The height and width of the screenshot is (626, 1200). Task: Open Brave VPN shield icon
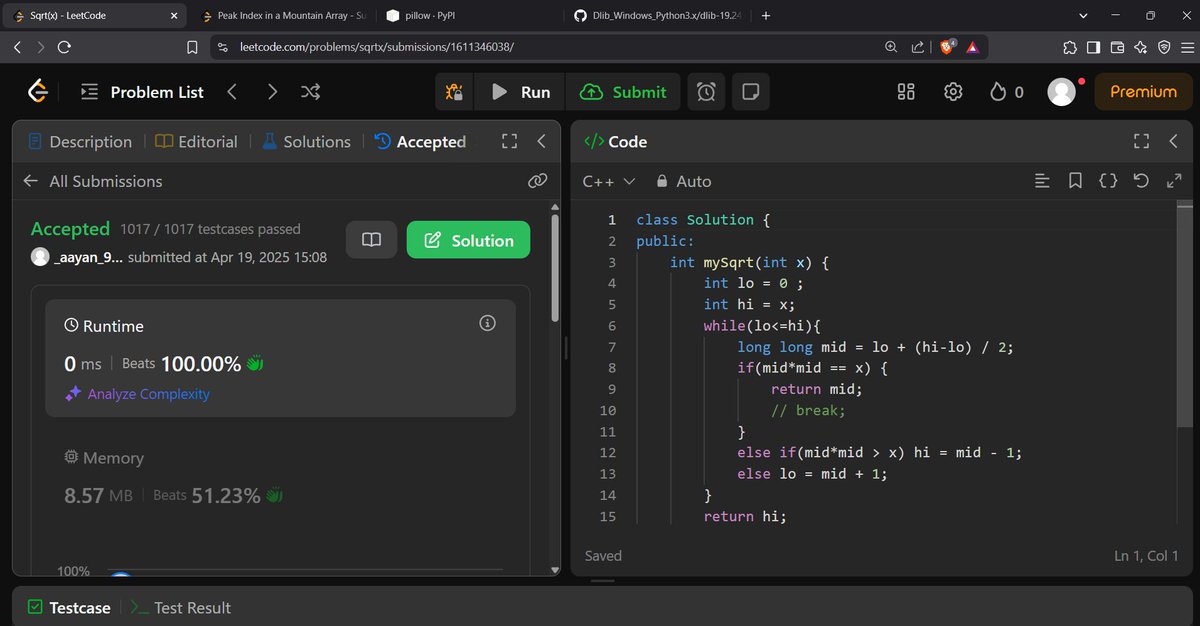pos(1164,47)
